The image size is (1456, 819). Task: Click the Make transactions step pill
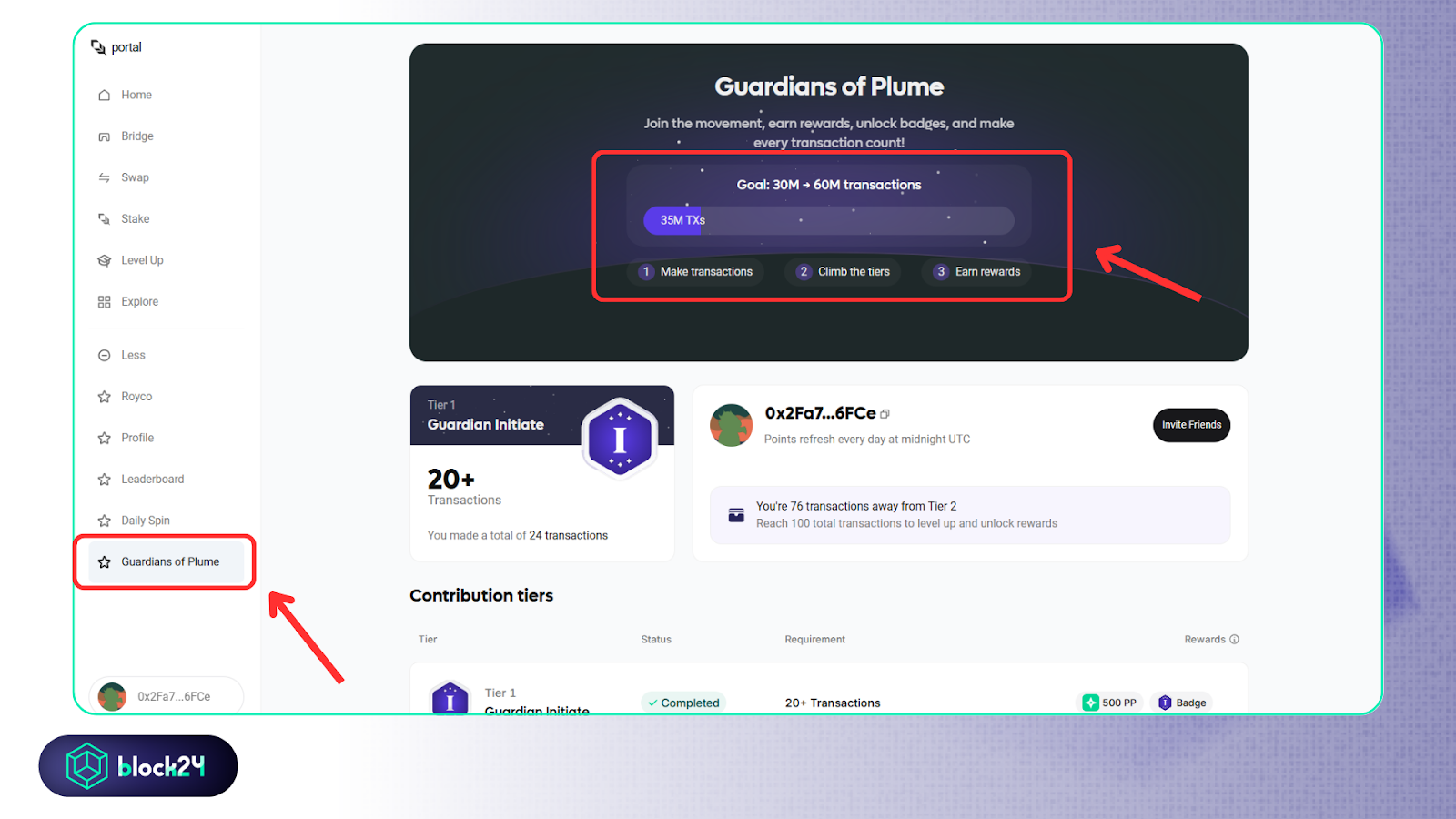[696, 272]
